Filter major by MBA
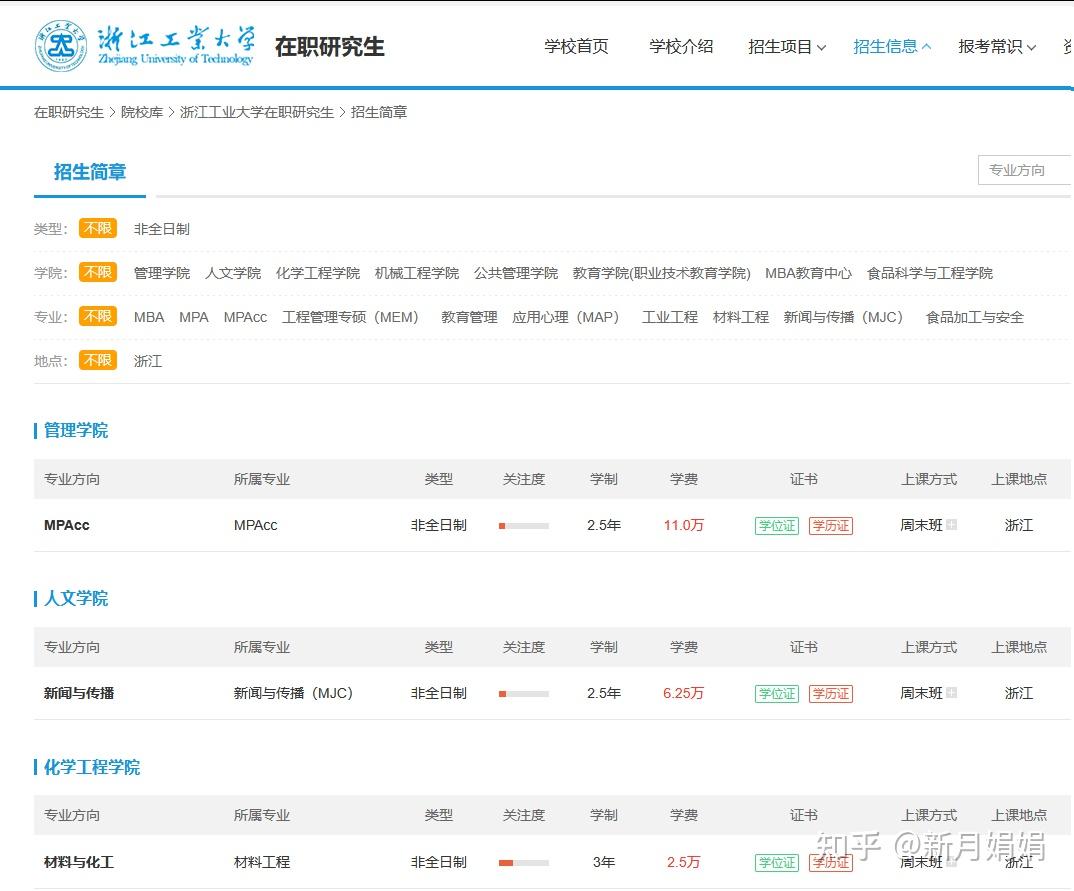Screen dimensions: 1074x891 [149, 317]
